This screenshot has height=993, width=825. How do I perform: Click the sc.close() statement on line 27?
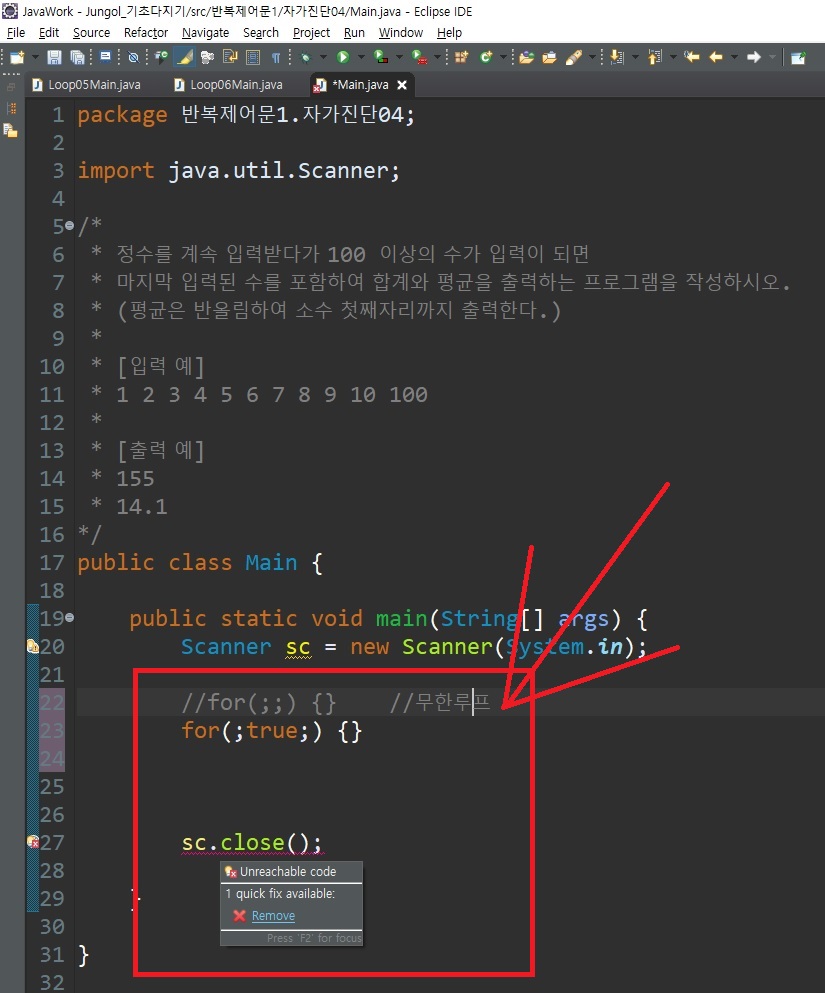coord(252,843)
